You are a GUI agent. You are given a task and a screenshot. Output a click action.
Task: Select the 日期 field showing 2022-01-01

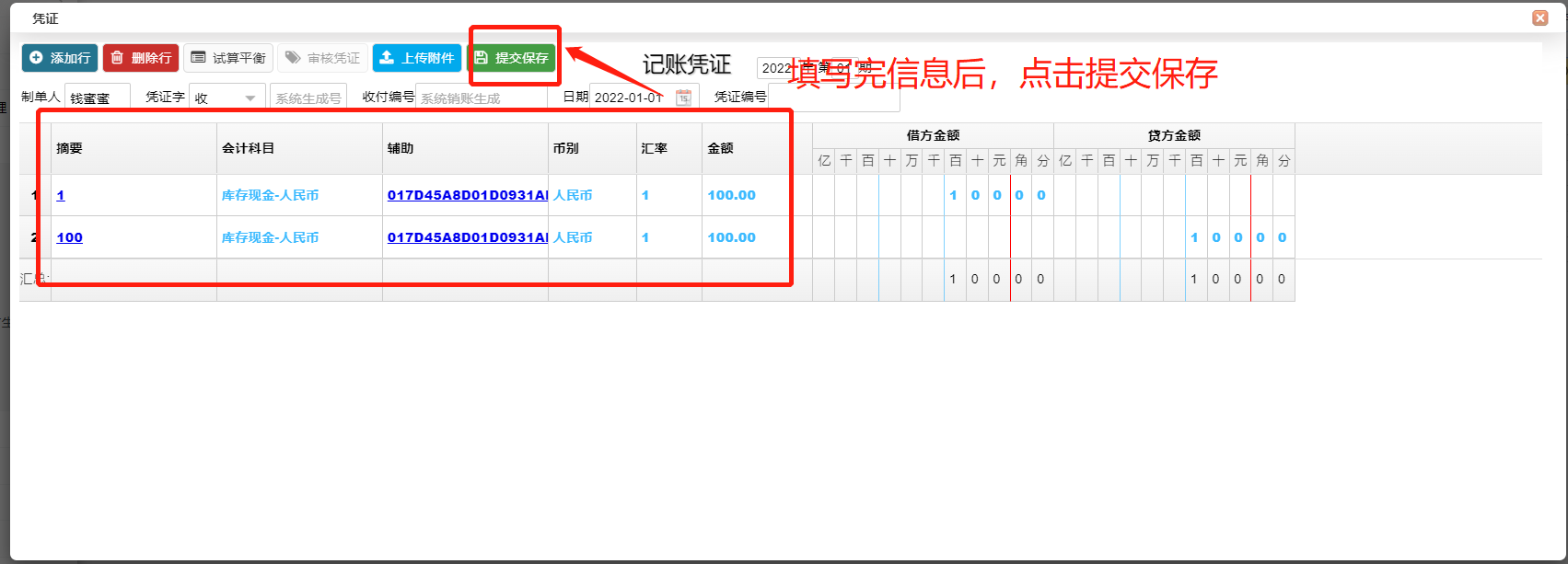pyautogui.click(x=632, y=98)
